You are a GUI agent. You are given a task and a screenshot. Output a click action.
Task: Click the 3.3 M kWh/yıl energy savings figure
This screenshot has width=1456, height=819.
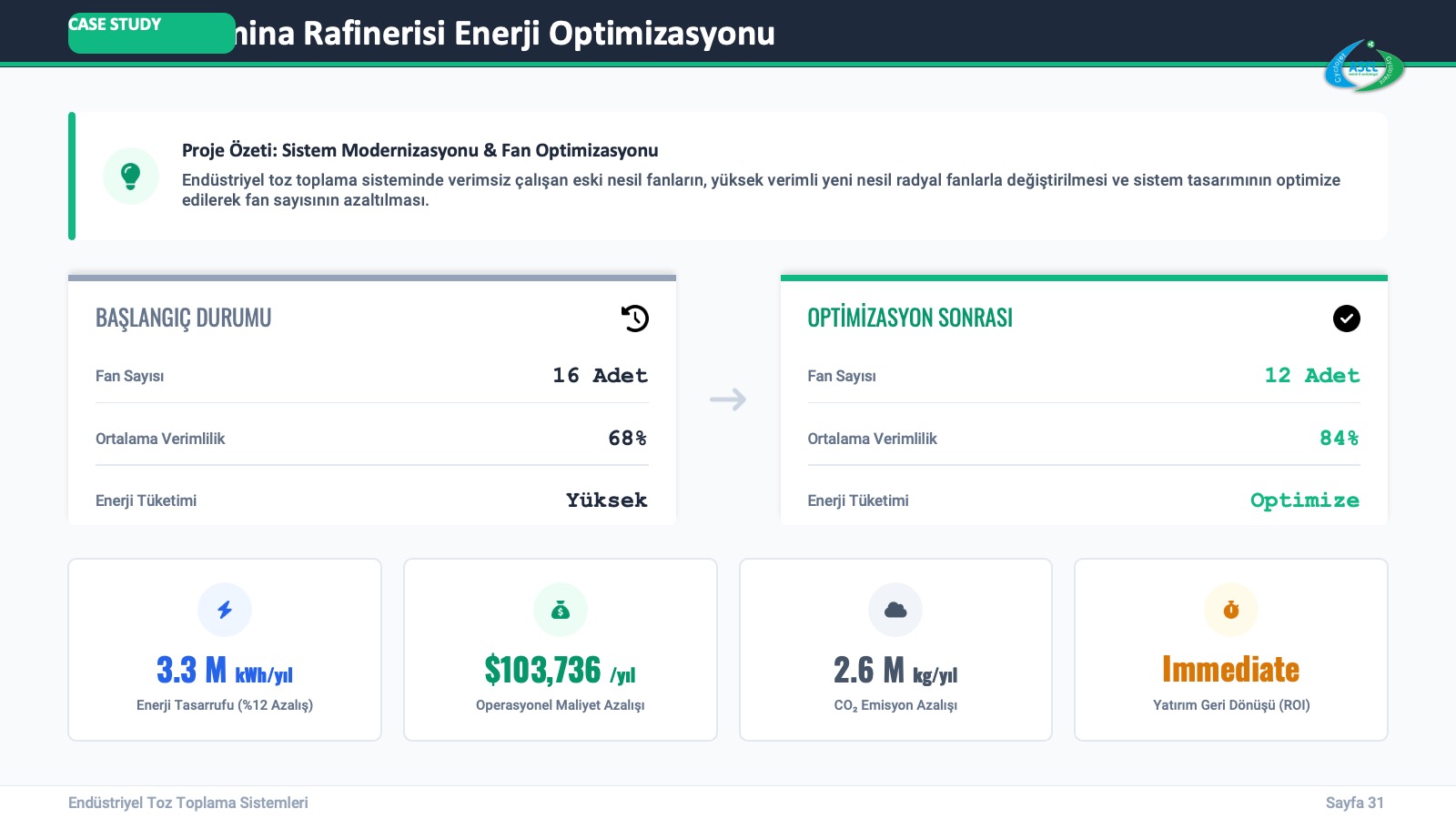tap(225, 671)
